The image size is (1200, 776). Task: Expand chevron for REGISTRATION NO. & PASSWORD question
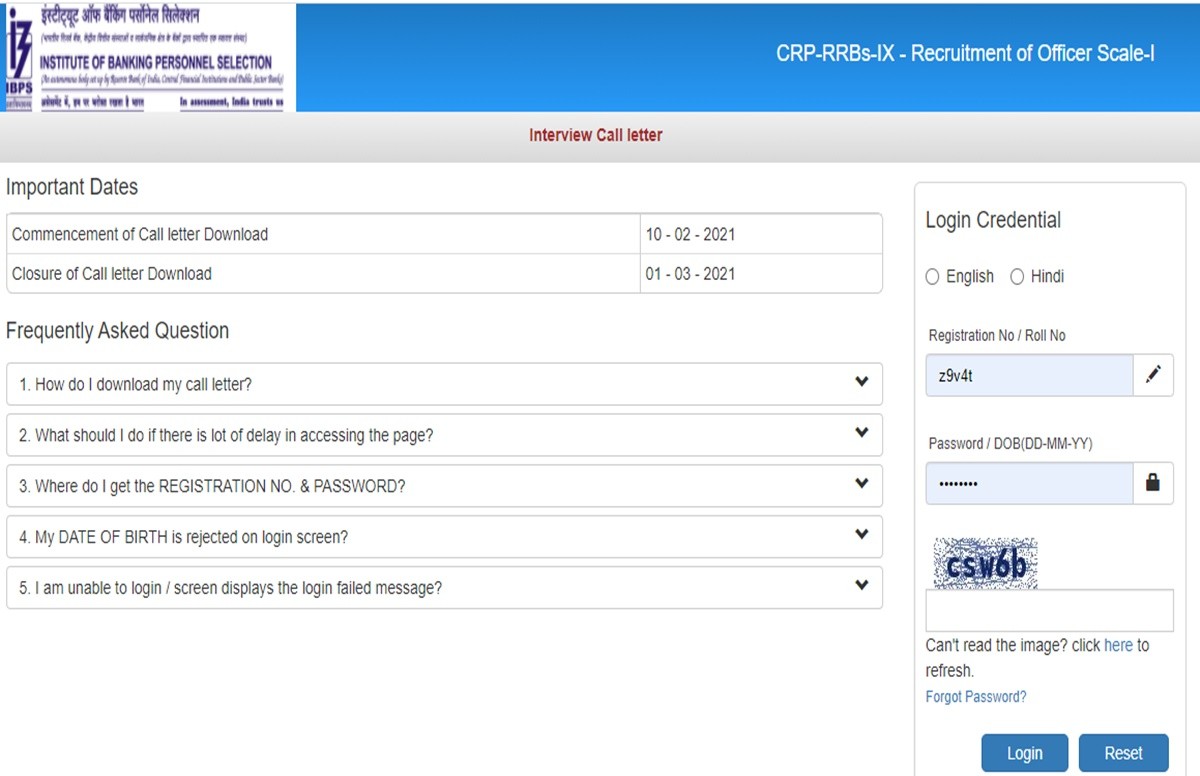tap(861, 485)
